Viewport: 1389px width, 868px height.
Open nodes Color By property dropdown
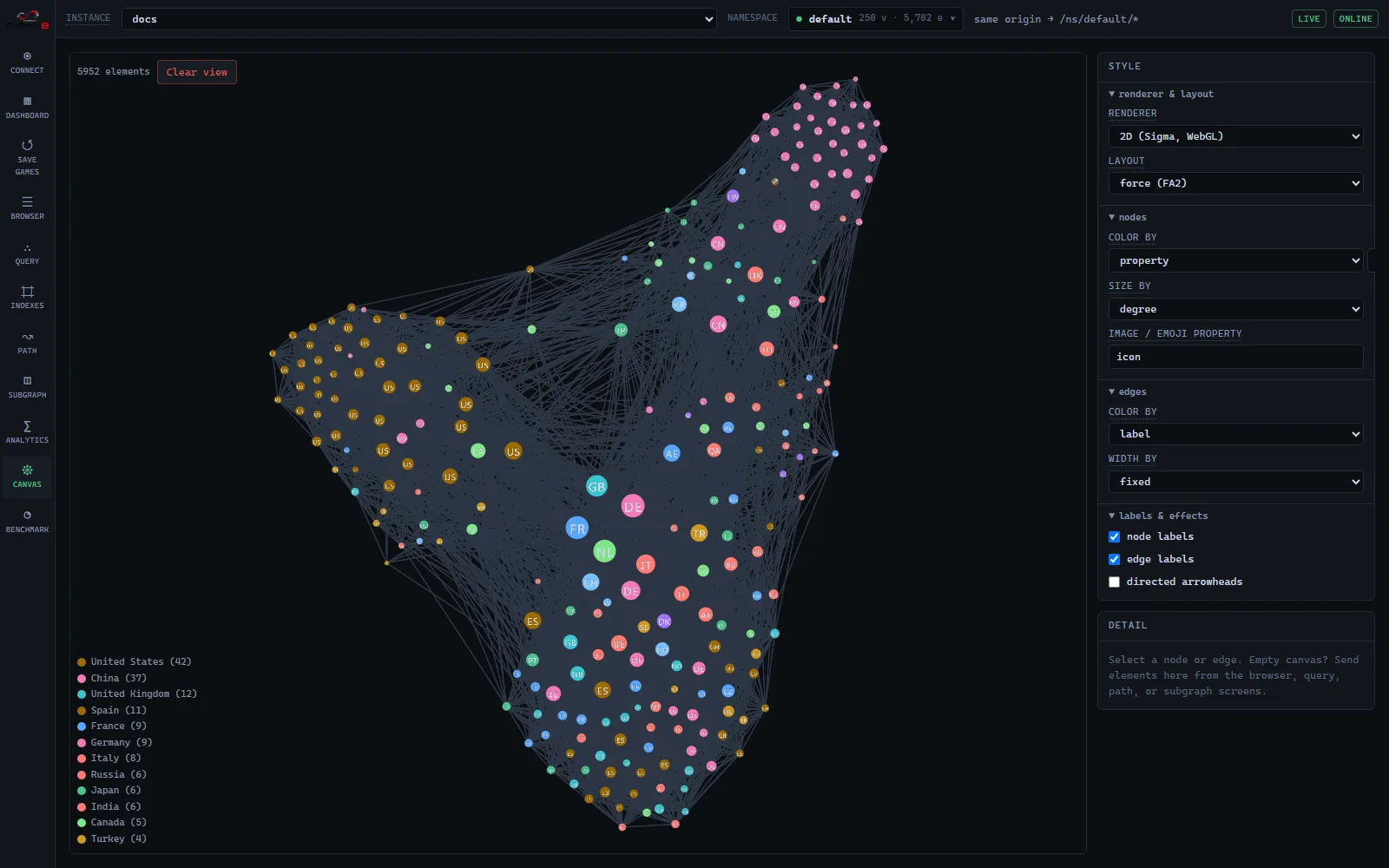1235,260
